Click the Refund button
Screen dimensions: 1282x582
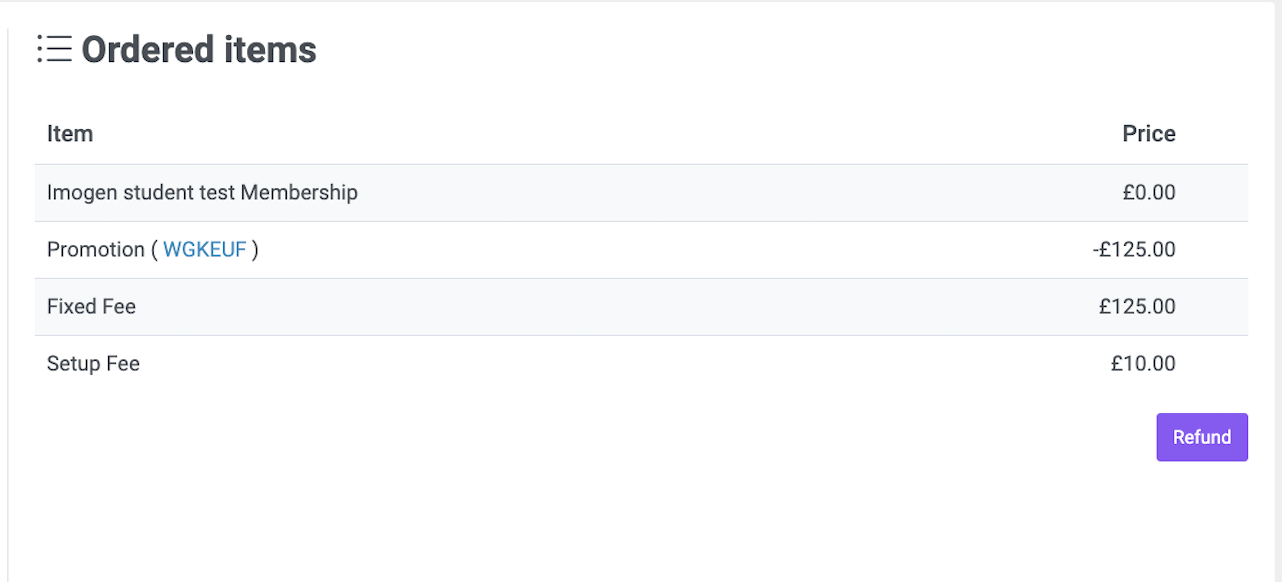(1202, 437)
